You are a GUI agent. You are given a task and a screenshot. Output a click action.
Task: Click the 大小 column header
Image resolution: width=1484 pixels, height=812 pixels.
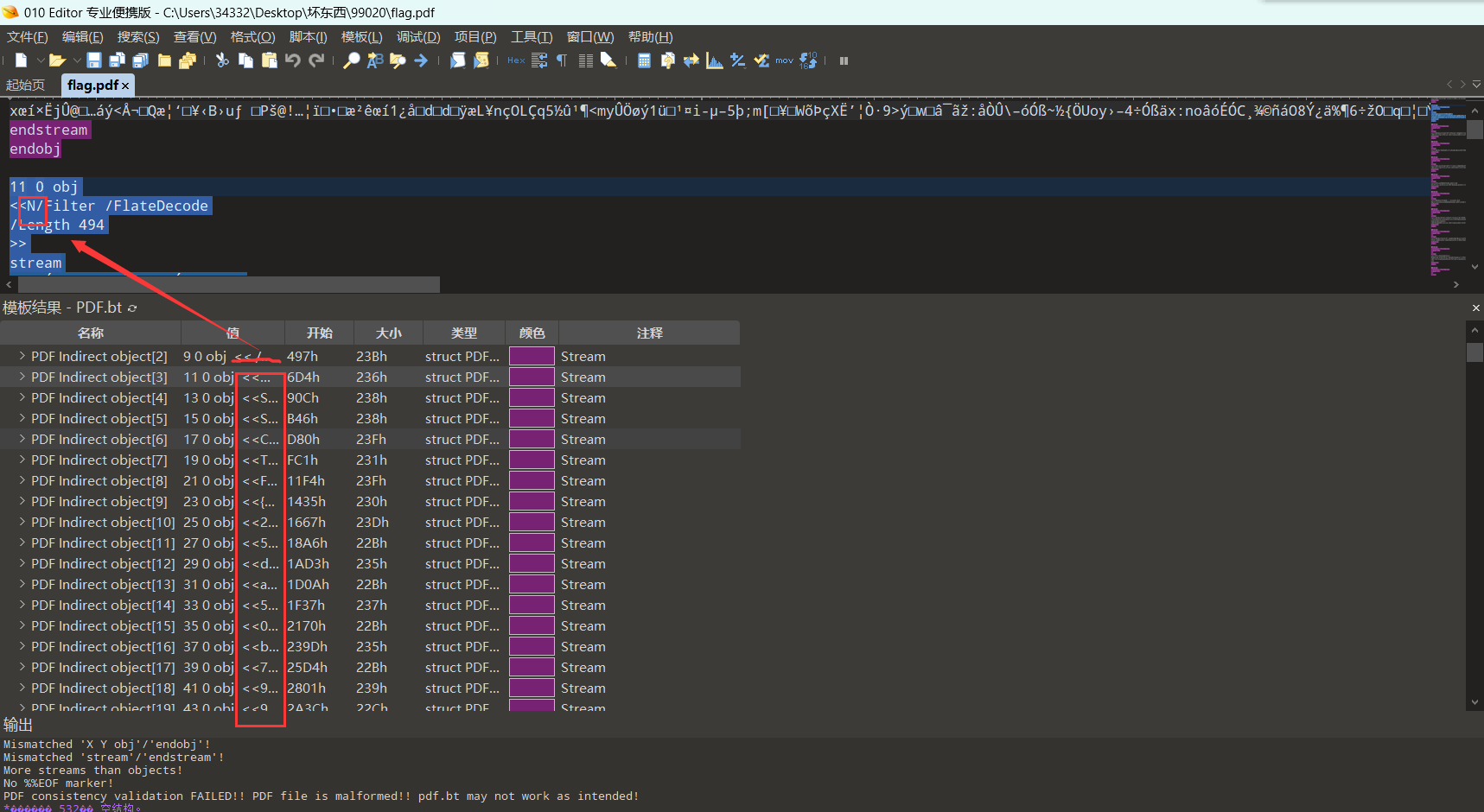click(x=389, y=333)
